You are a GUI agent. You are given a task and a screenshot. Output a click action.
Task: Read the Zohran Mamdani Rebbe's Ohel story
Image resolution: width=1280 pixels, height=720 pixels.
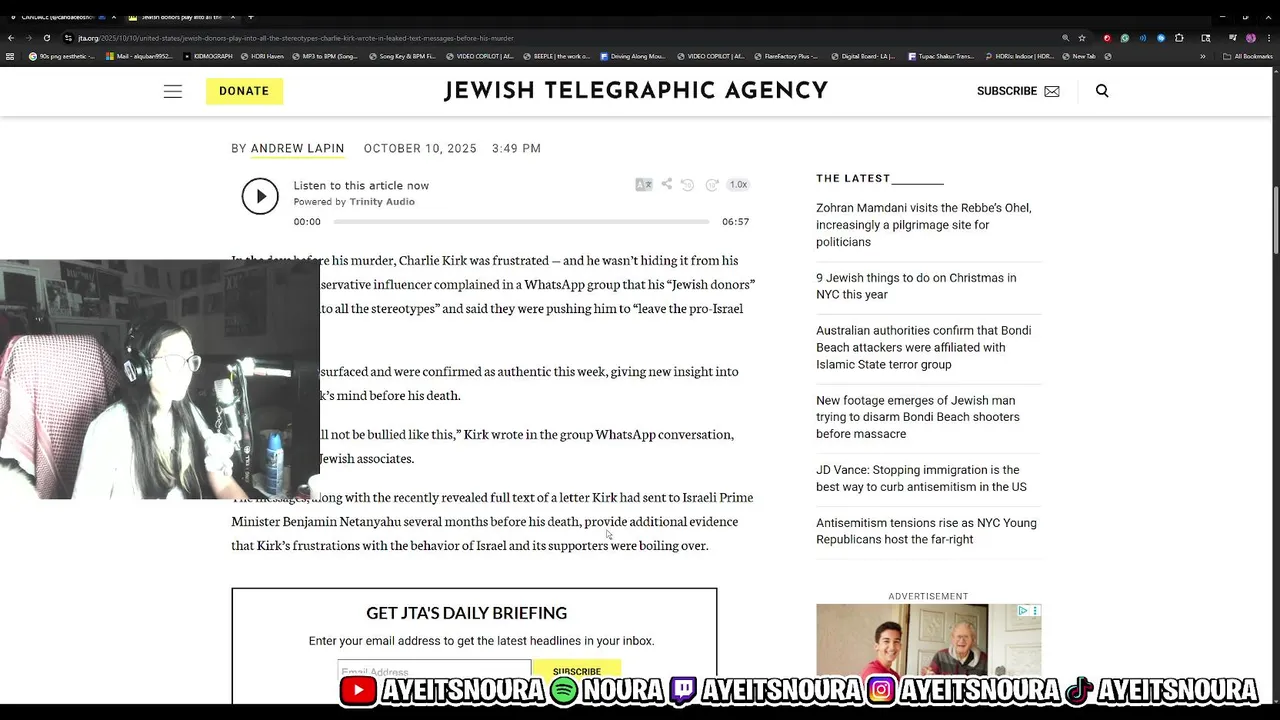click(923, 225)
